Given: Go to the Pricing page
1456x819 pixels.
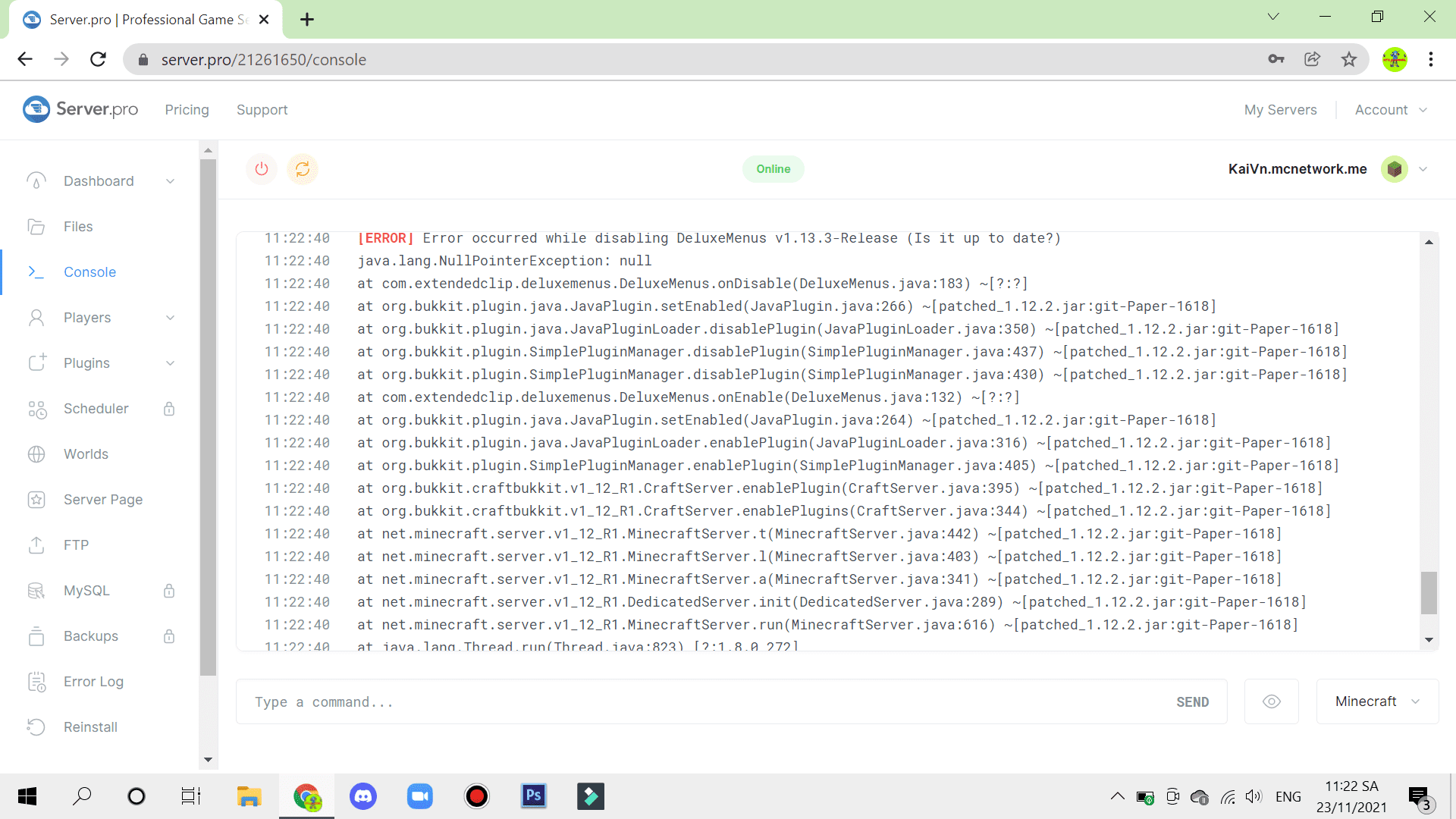Looking at the screenshot, I should [x=187, y=110].
